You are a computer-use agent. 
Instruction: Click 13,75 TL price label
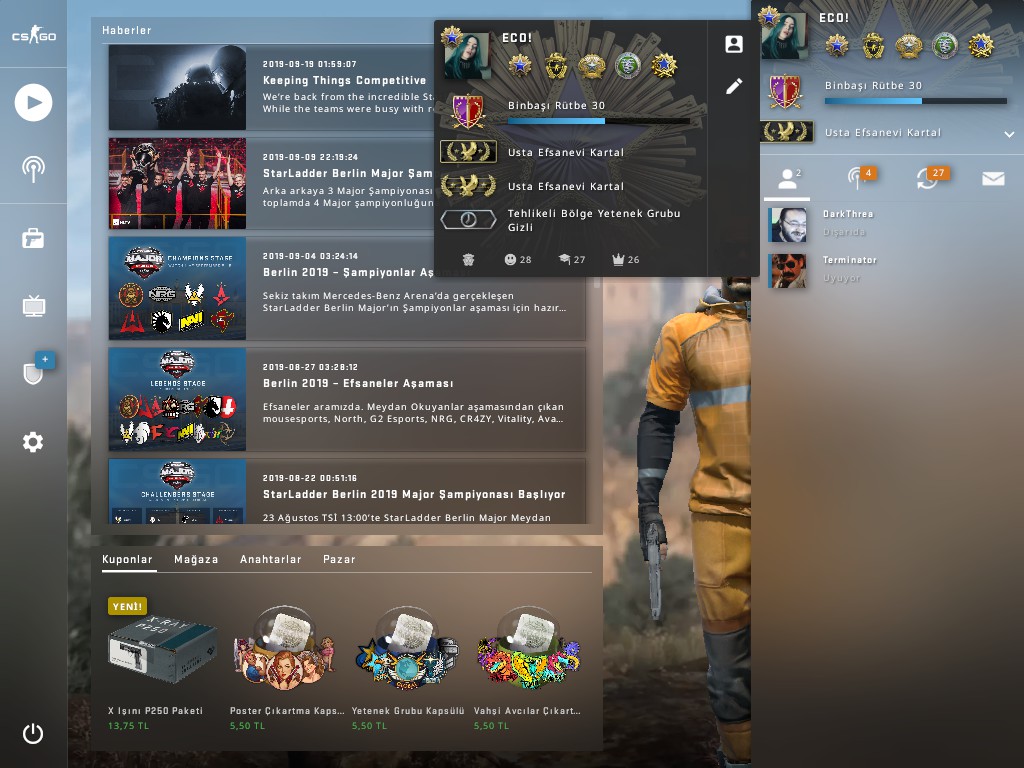point(129,726)
